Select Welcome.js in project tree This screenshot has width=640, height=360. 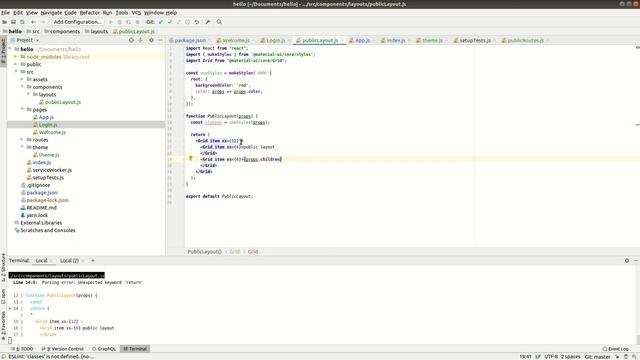click(52, 132)
